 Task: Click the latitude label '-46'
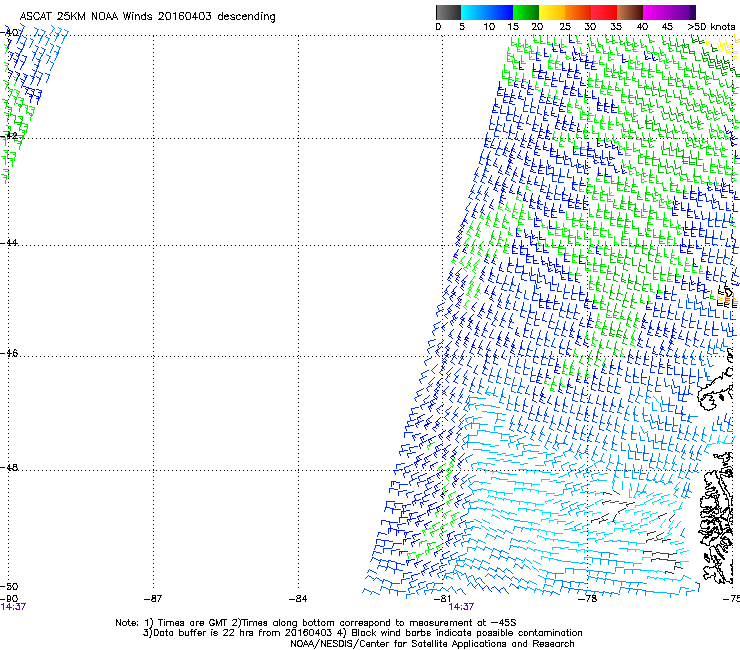tap(9, 353)
